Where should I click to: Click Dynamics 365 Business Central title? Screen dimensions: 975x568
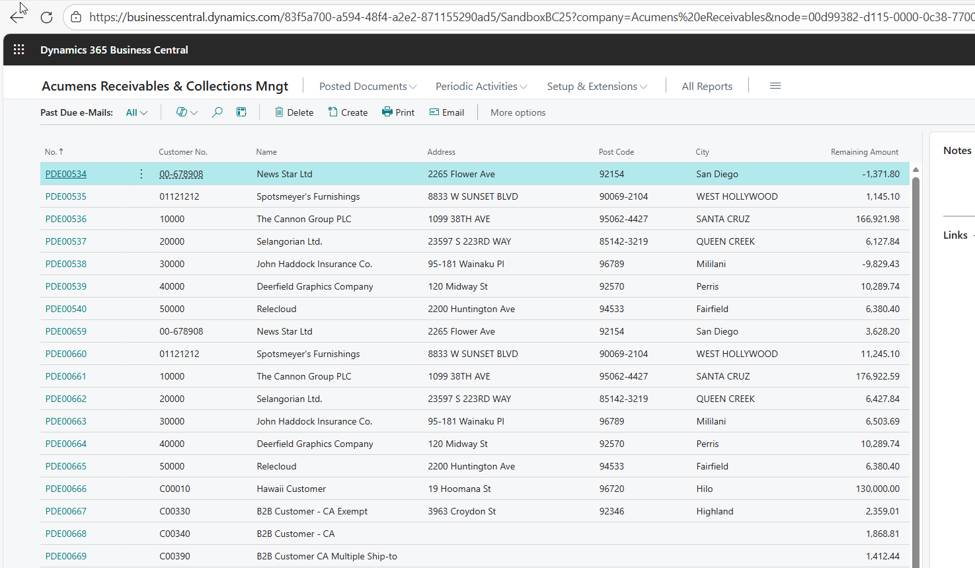[114, 50]
